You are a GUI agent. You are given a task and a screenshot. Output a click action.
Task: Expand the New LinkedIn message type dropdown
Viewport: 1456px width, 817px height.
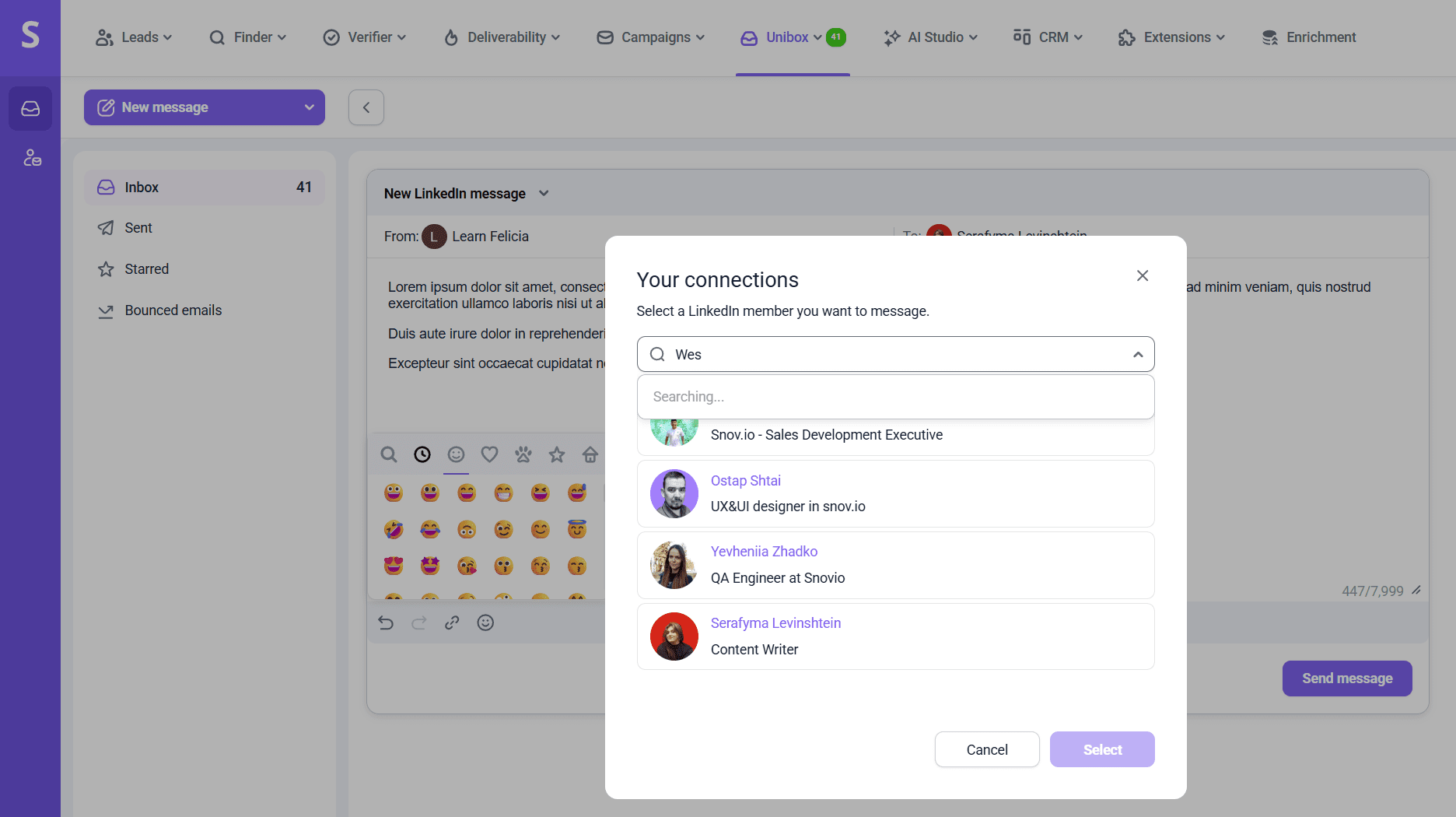(x=544, y=194)
